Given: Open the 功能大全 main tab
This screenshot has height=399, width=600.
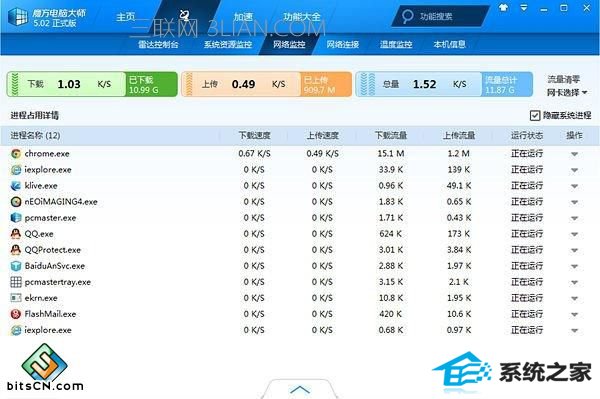Looking at the screenshot, I should 302,17.
